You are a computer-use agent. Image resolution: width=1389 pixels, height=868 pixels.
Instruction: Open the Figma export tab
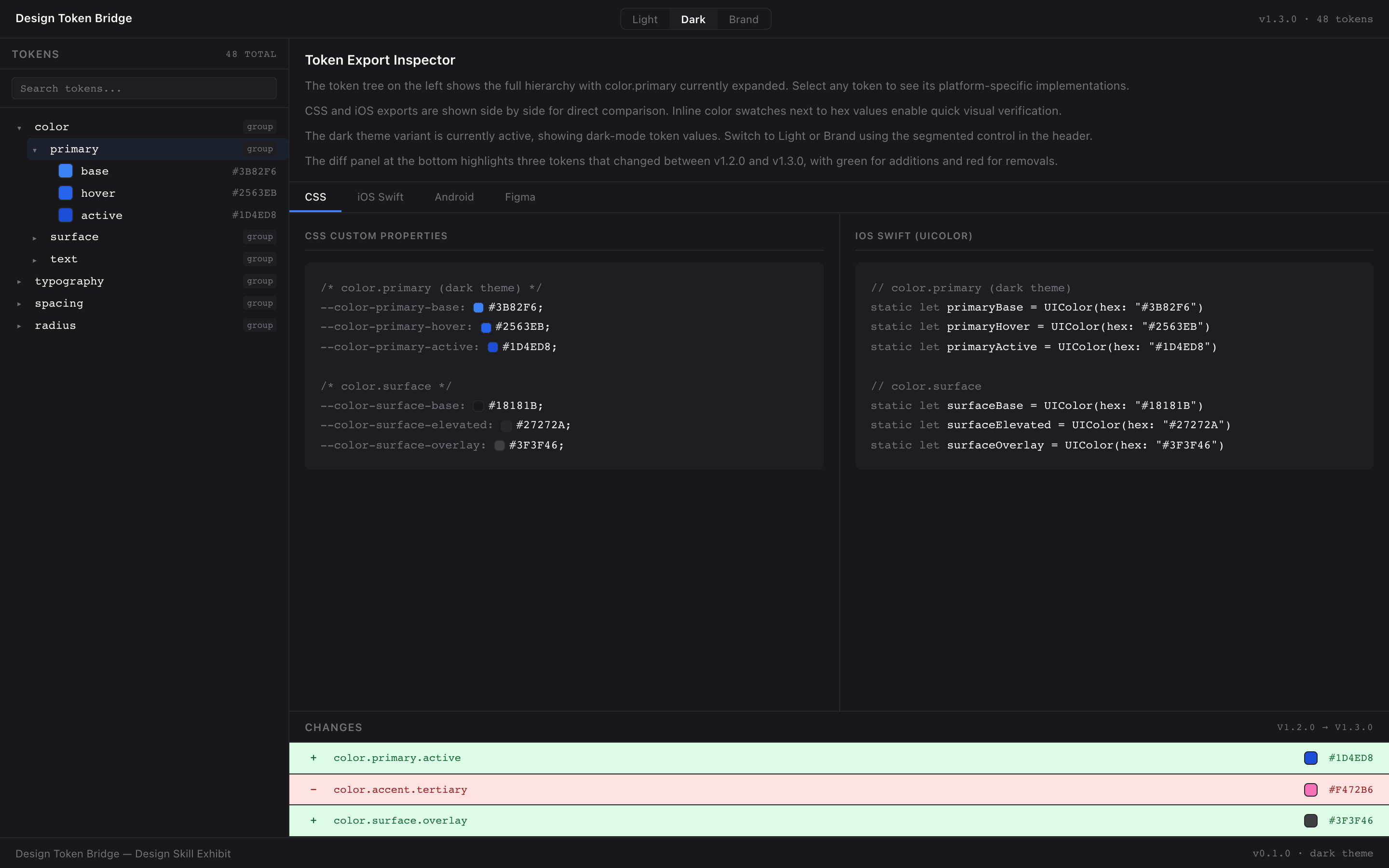coord(519,197)
